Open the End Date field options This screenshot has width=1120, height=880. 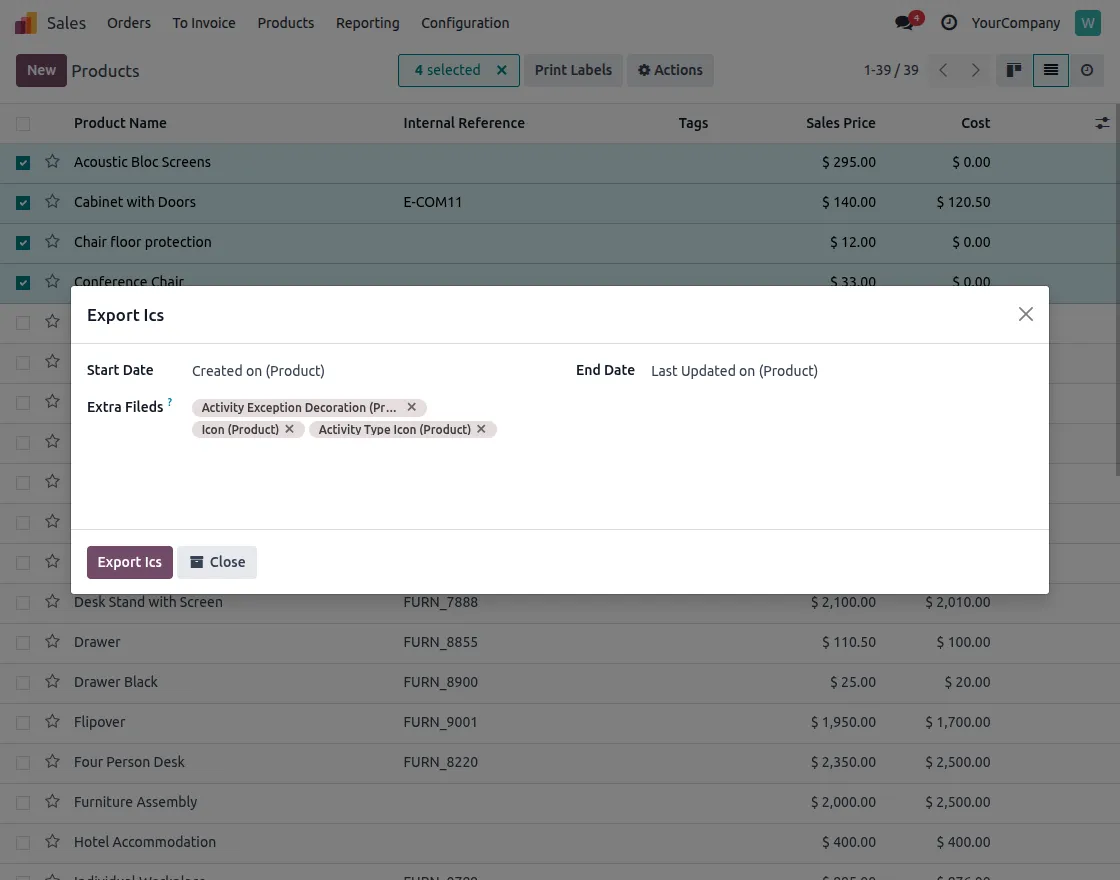[x=734, y=370]
